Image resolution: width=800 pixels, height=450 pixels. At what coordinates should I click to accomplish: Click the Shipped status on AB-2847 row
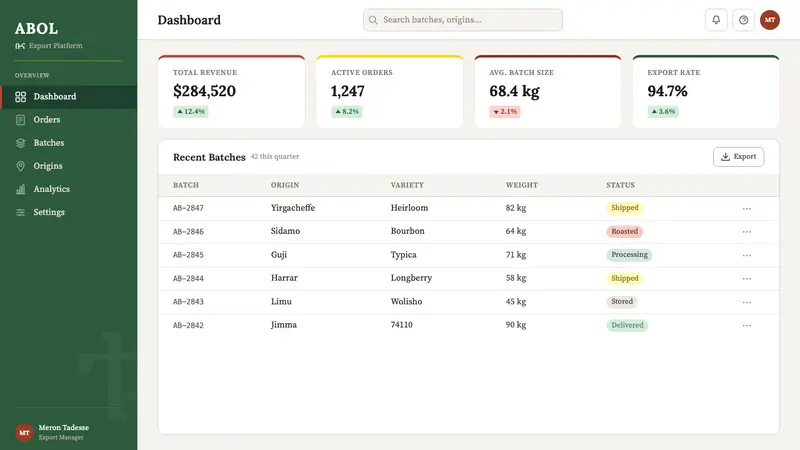click(624, 208)
